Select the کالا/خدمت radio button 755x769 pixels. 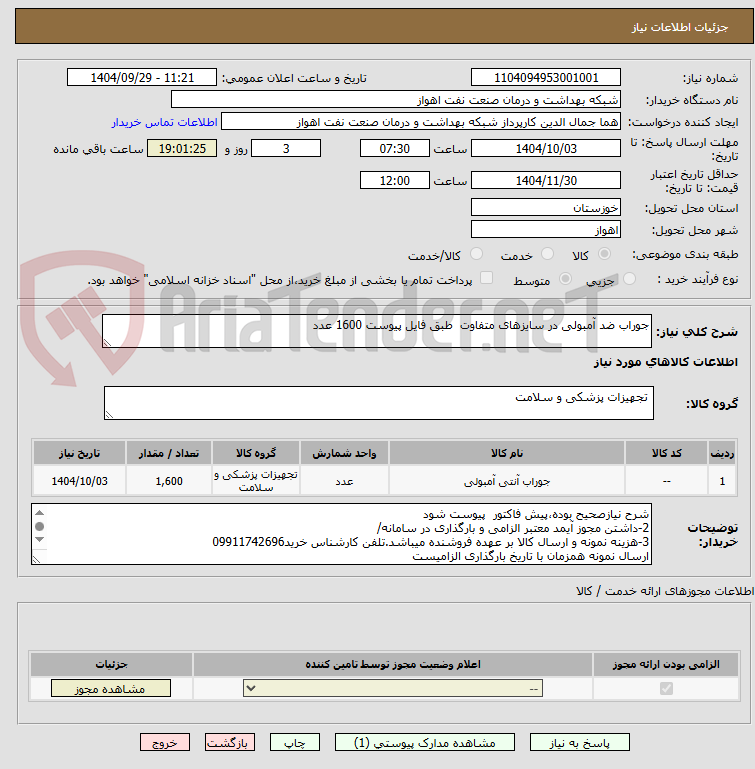click(476, 254)
